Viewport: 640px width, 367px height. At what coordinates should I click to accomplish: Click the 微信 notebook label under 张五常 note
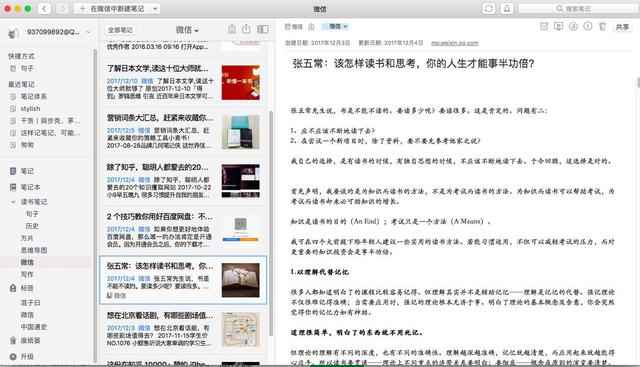point(117,296)
